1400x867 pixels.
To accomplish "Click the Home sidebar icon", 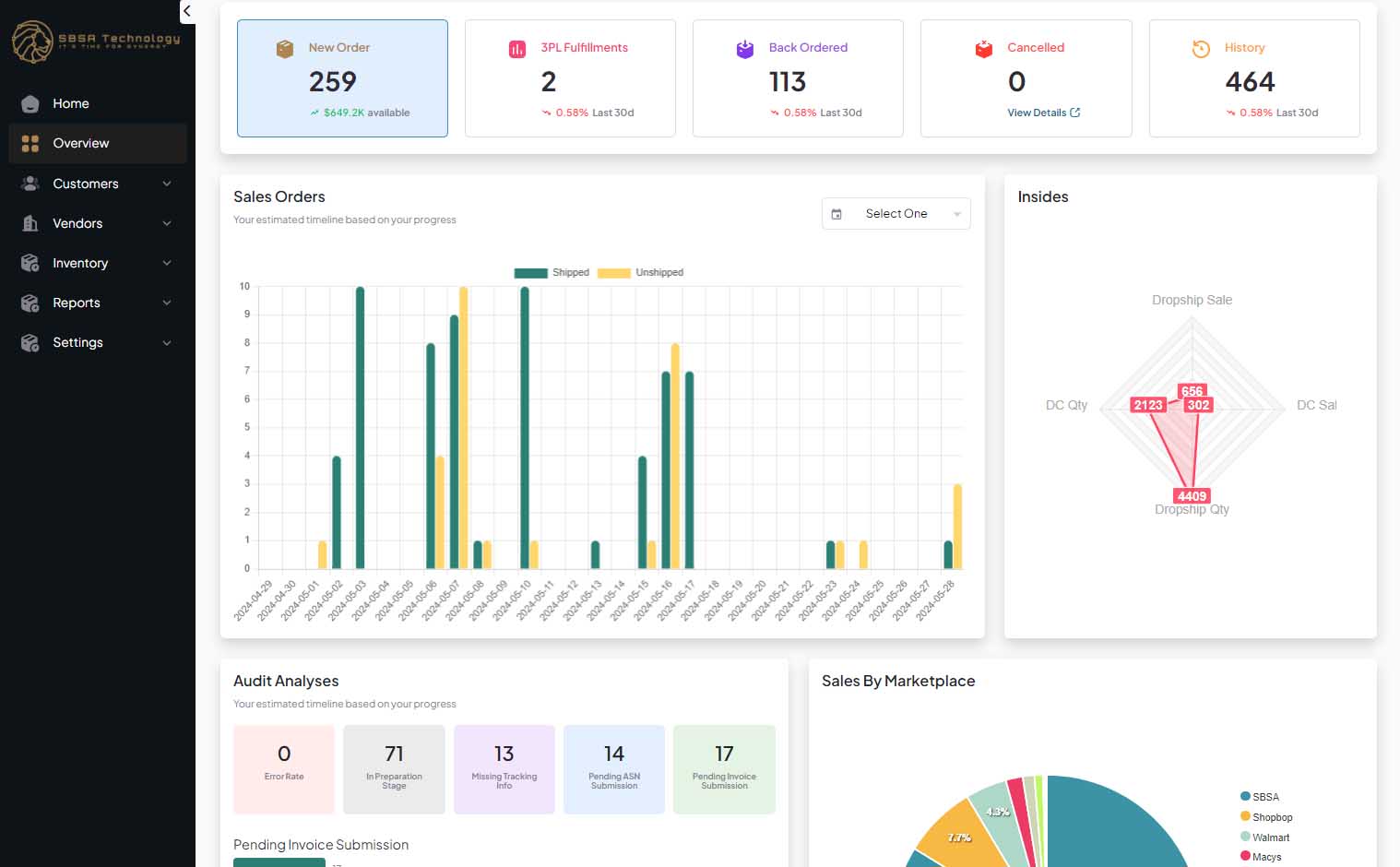I will point(30,103).
